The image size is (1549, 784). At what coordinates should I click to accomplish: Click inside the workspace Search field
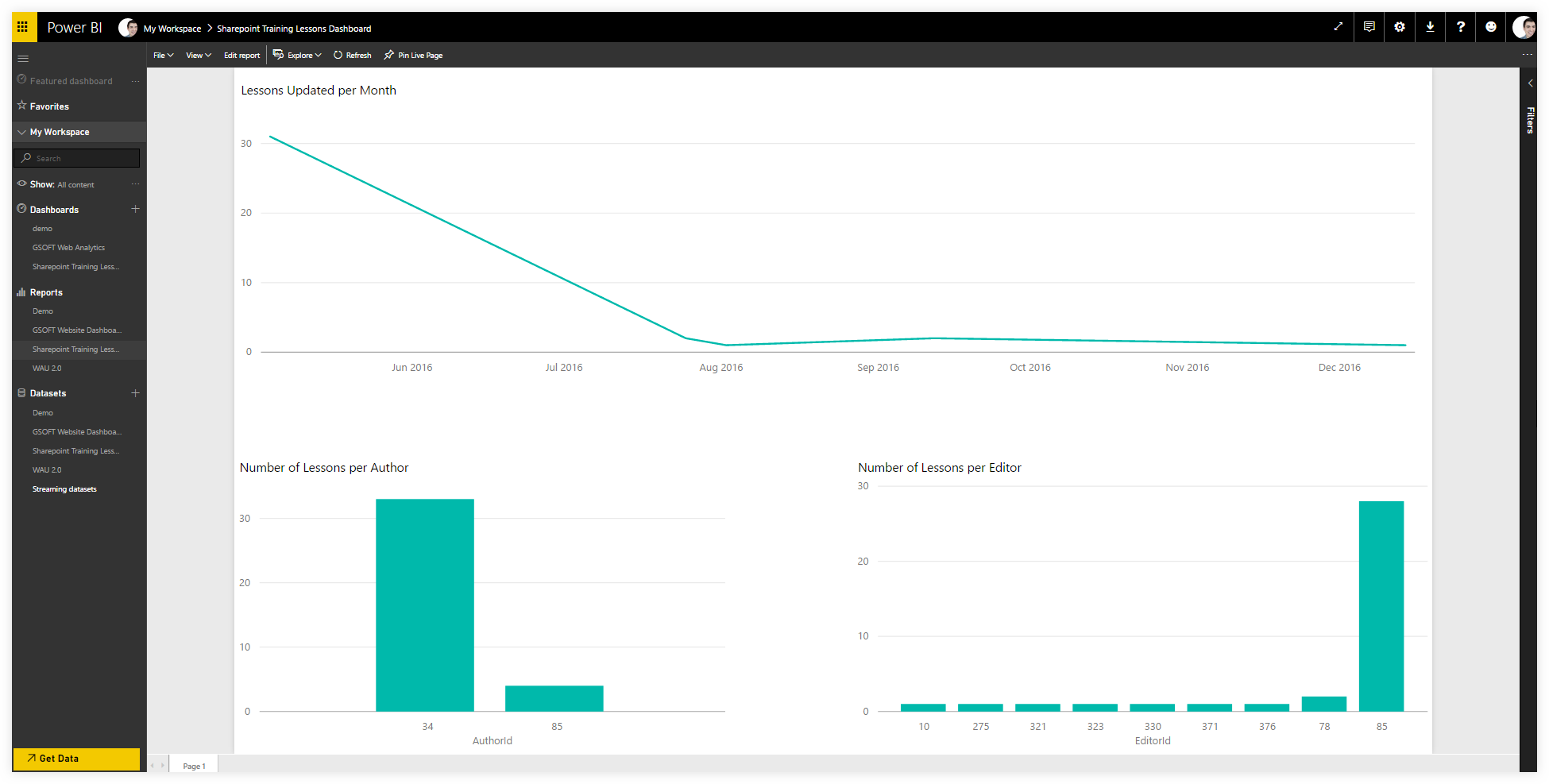point(76,157)
